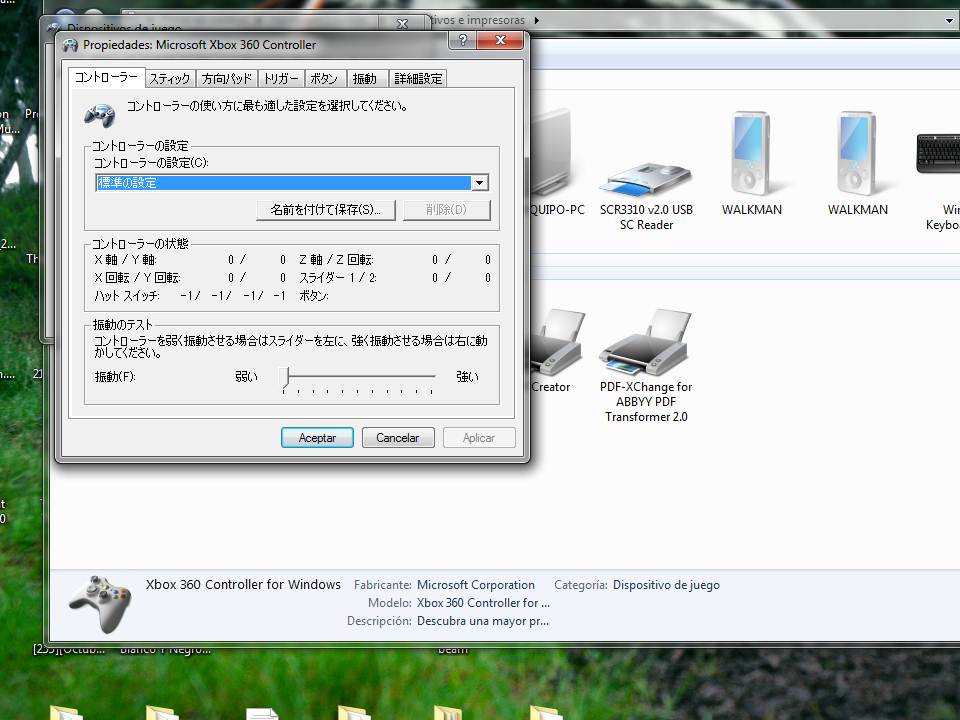Click the 'Xbox 360 Controller for ...' model text
This screenshot has width=960, height=720.
click(x=483, y=602)
